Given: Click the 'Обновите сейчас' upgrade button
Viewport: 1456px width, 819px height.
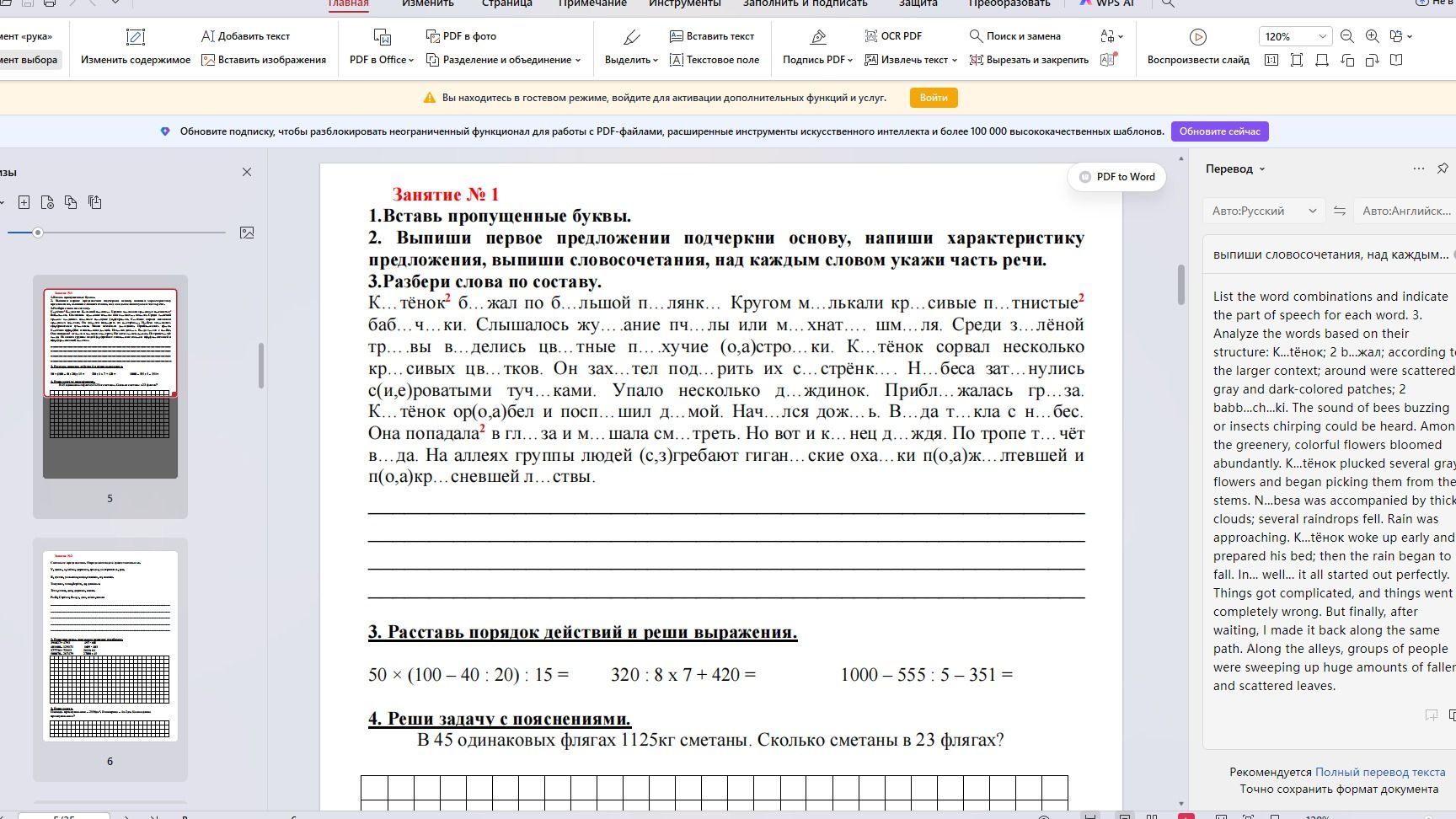Looking at the screenshot, I should [x=1219, y=131].
